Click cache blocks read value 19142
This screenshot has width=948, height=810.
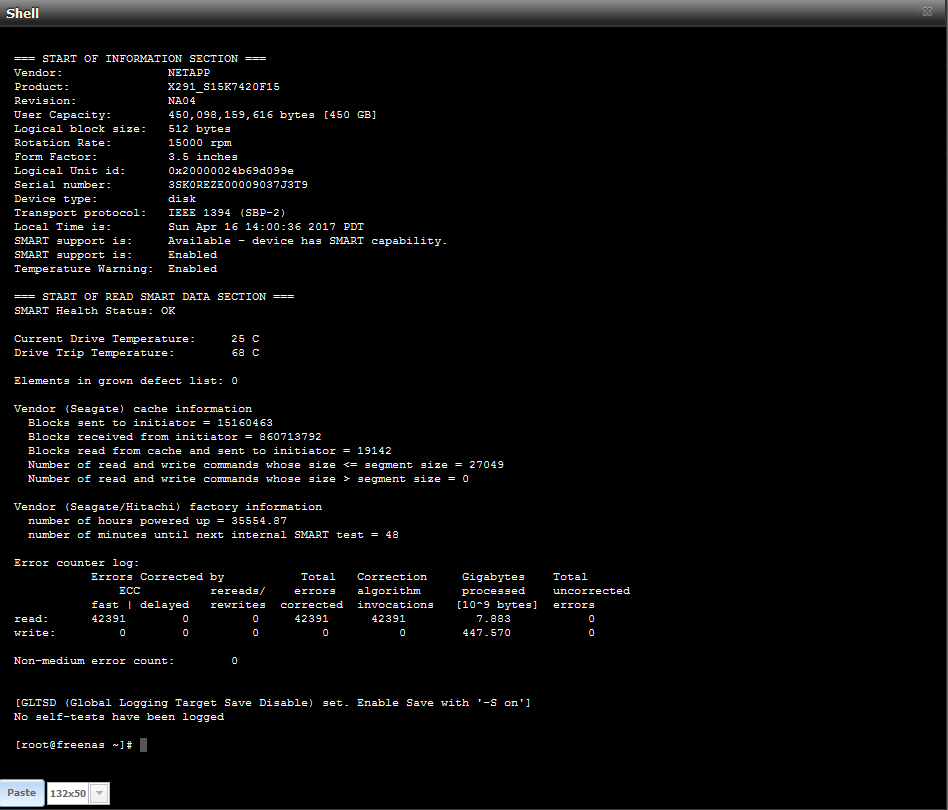click(374, 450)
